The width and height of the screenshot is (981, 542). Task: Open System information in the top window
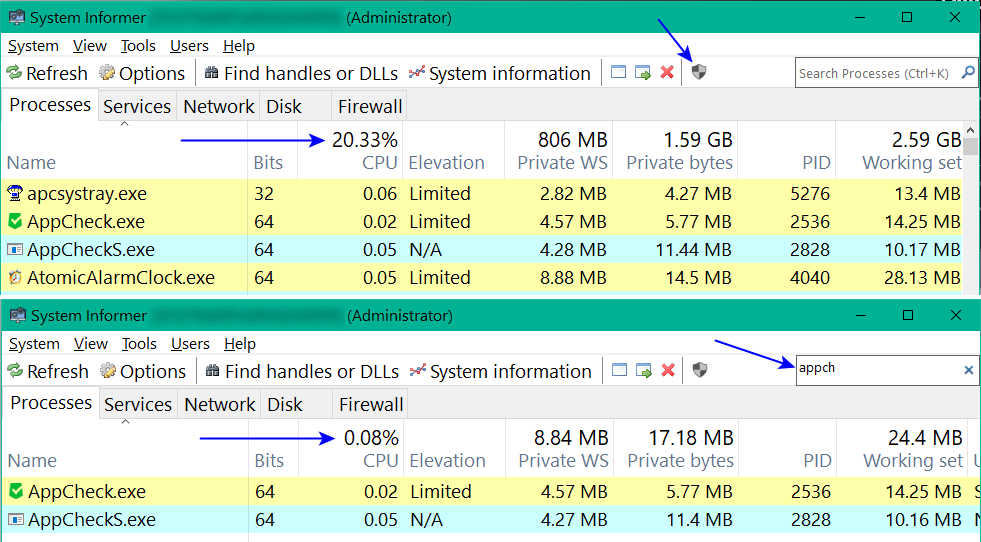(x=499, y=73)
